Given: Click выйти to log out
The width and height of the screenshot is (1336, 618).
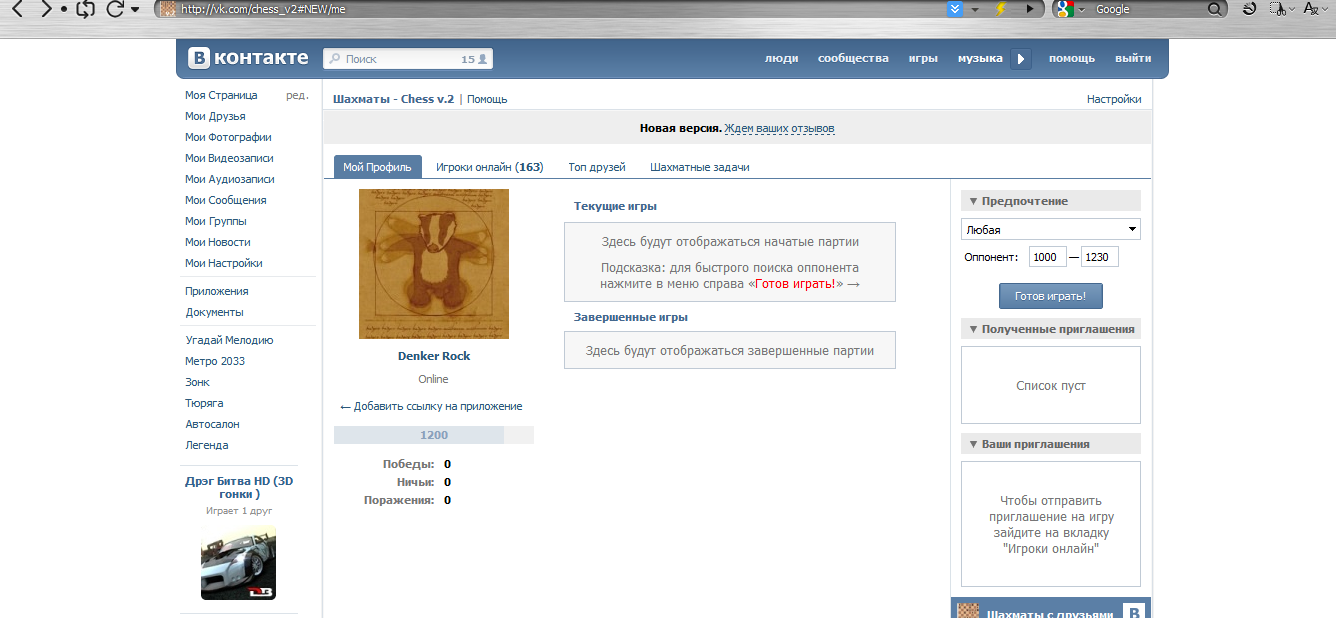Looking at the screenshot, I should [x=1133, y=58].
